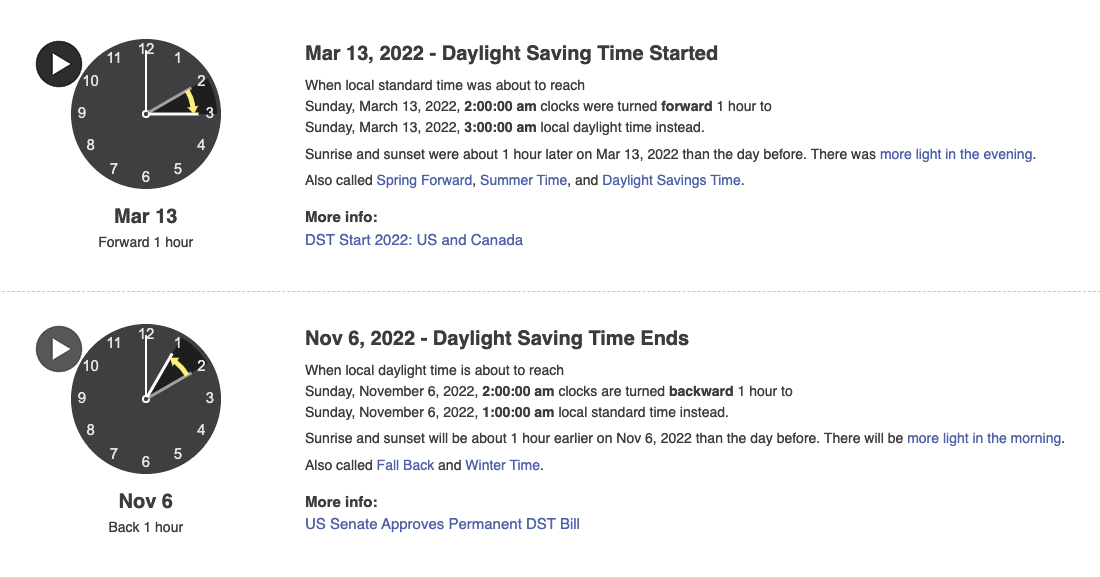Open the Fall Back link
1100x577 pixels.
coord(405,465)
